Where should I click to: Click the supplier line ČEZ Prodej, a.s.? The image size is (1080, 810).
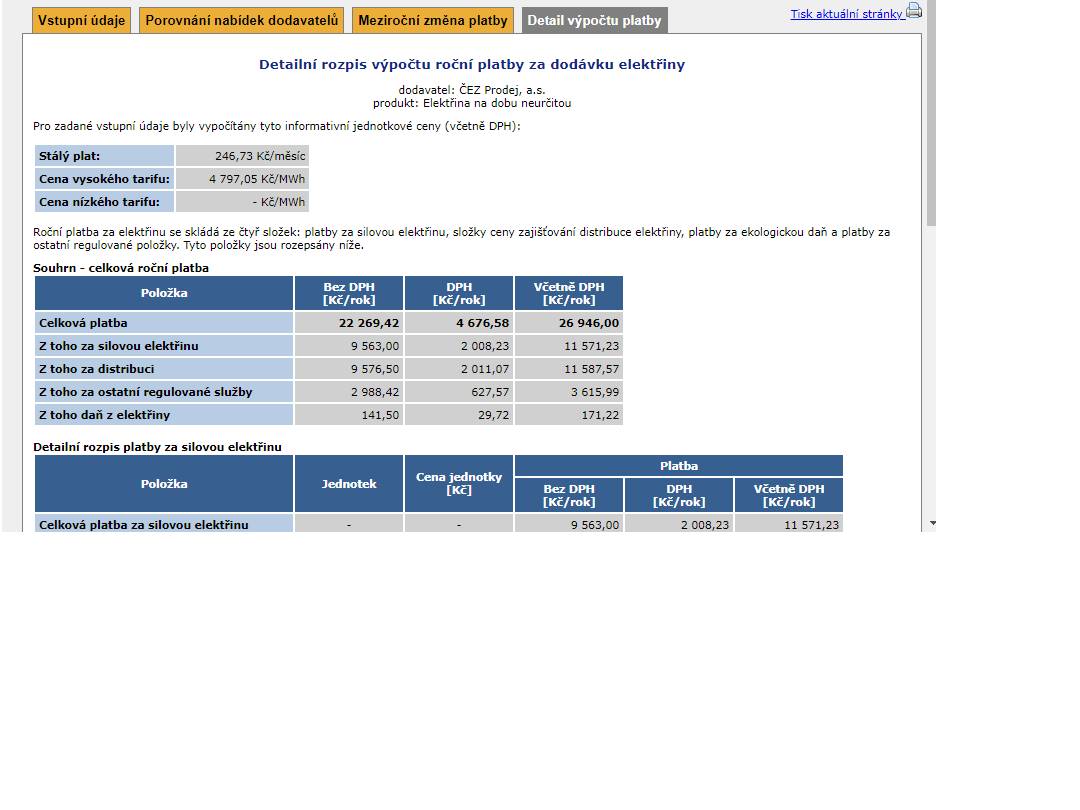point(472,90)
